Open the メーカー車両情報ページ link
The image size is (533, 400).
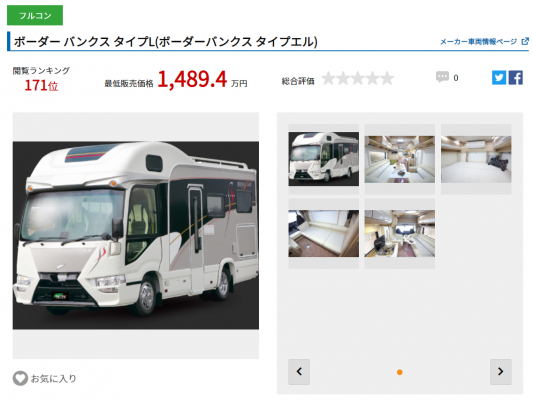point(479,41)
